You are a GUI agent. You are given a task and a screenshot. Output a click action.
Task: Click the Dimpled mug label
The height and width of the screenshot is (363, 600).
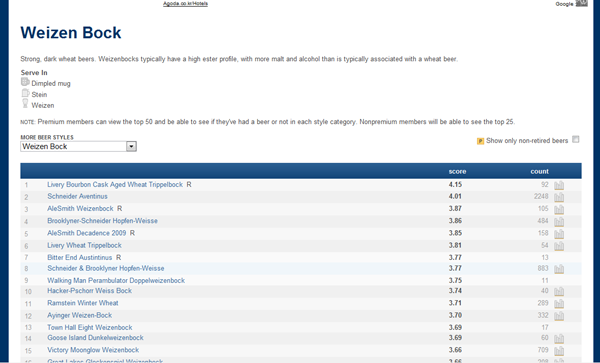[x=51, y=83]
